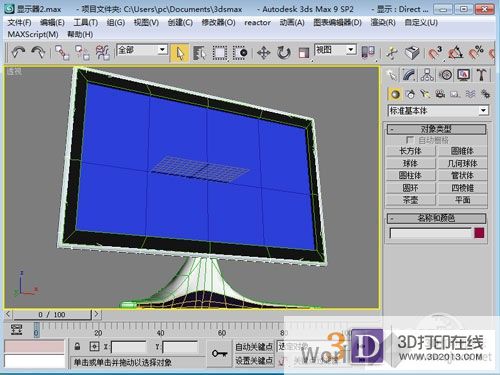Open the Hierarchy panel tab icon
500x375 pixels.
coord(427,75)
